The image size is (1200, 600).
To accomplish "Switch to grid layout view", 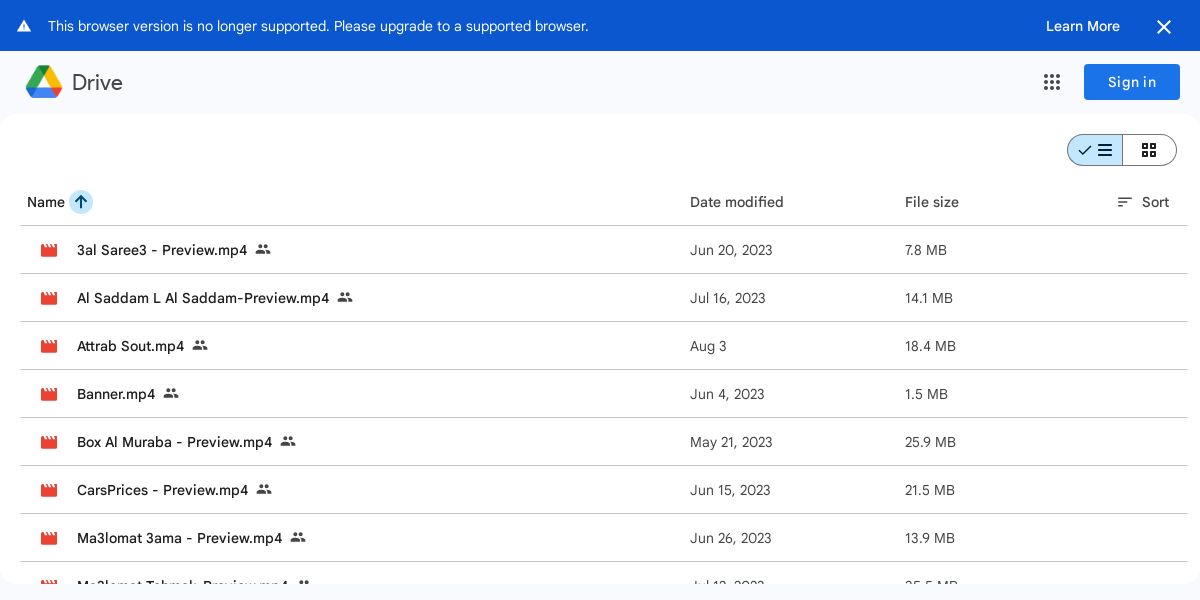I will pos(1149,150).
